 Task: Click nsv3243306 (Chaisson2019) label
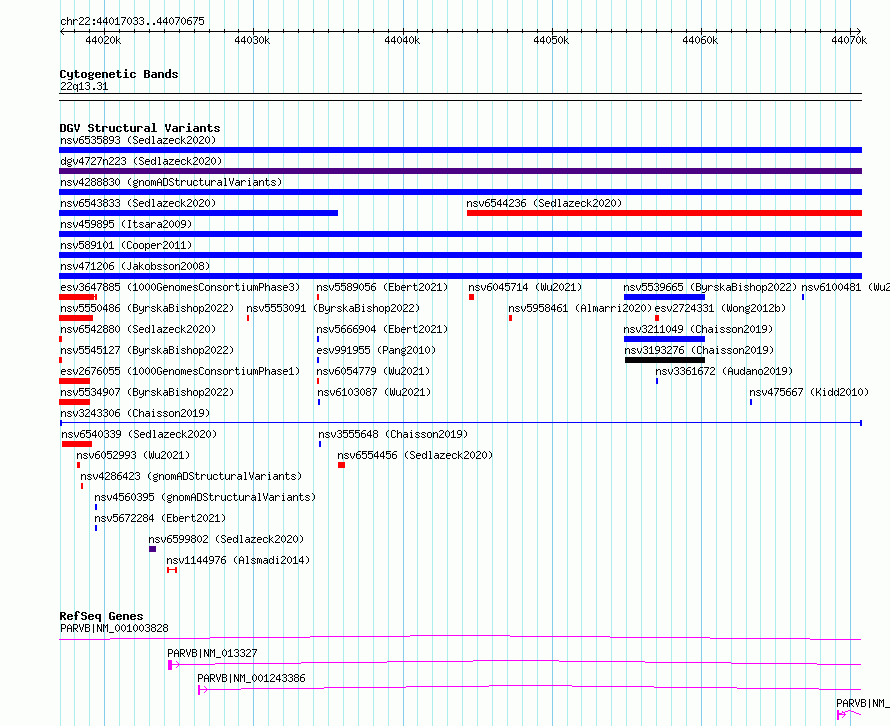pyautogui.click(x=135, y=413)
